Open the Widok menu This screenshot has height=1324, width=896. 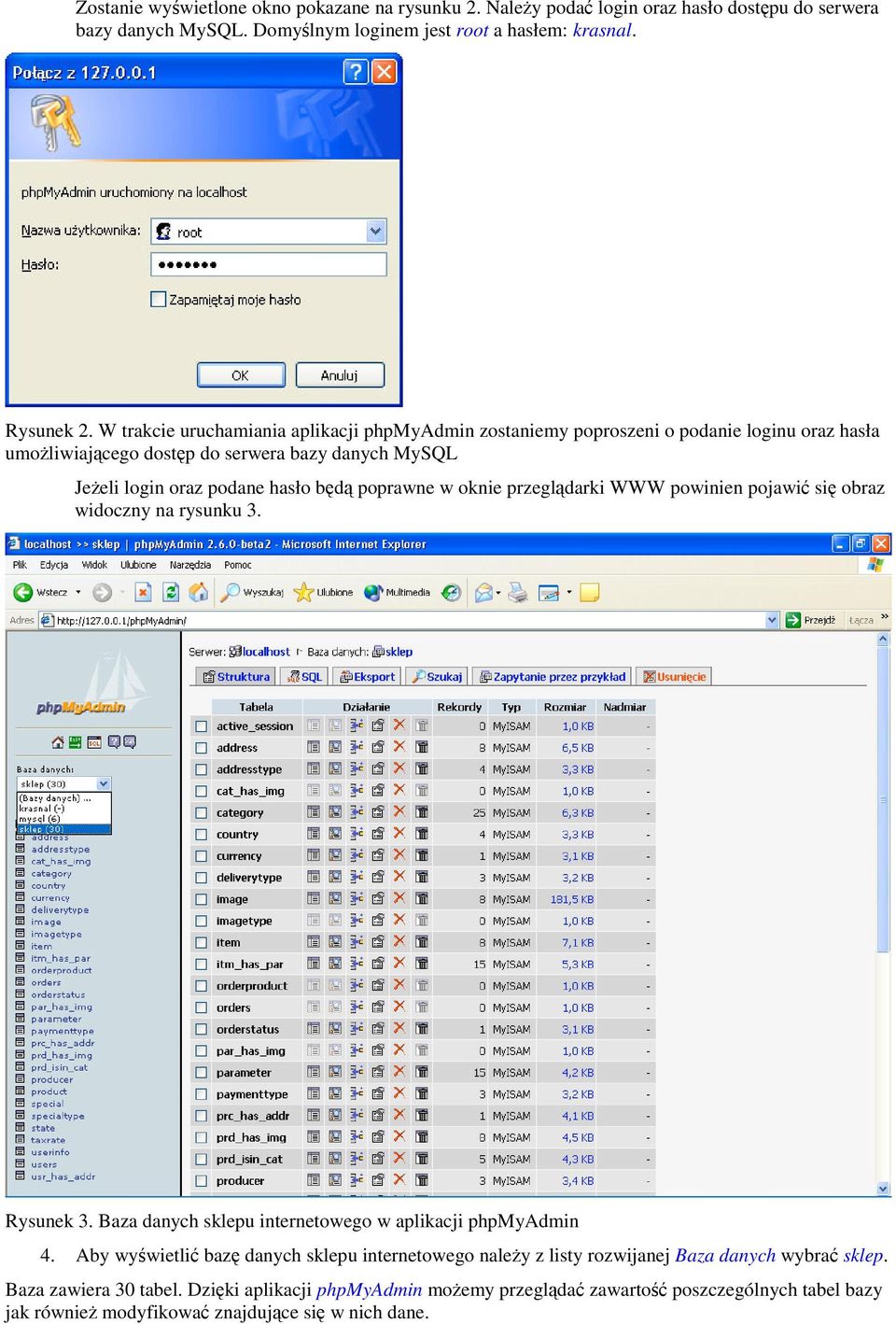(93, 565)
